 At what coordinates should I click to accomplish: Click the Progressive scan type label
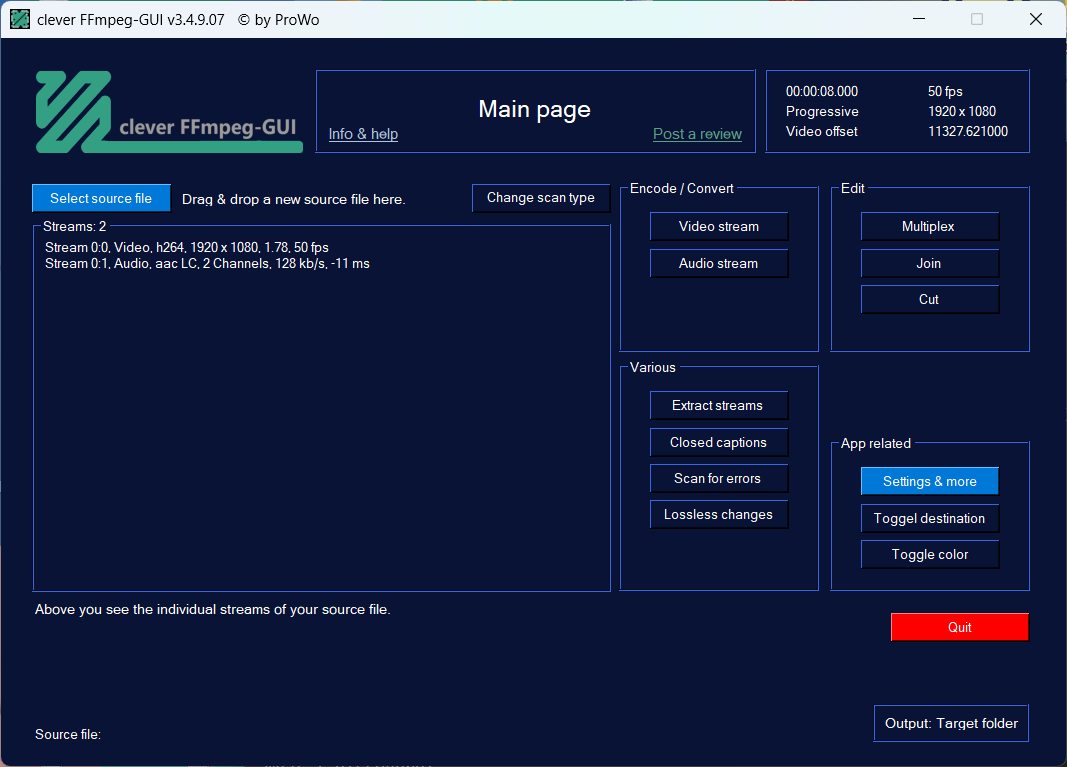tap(822, 111)
